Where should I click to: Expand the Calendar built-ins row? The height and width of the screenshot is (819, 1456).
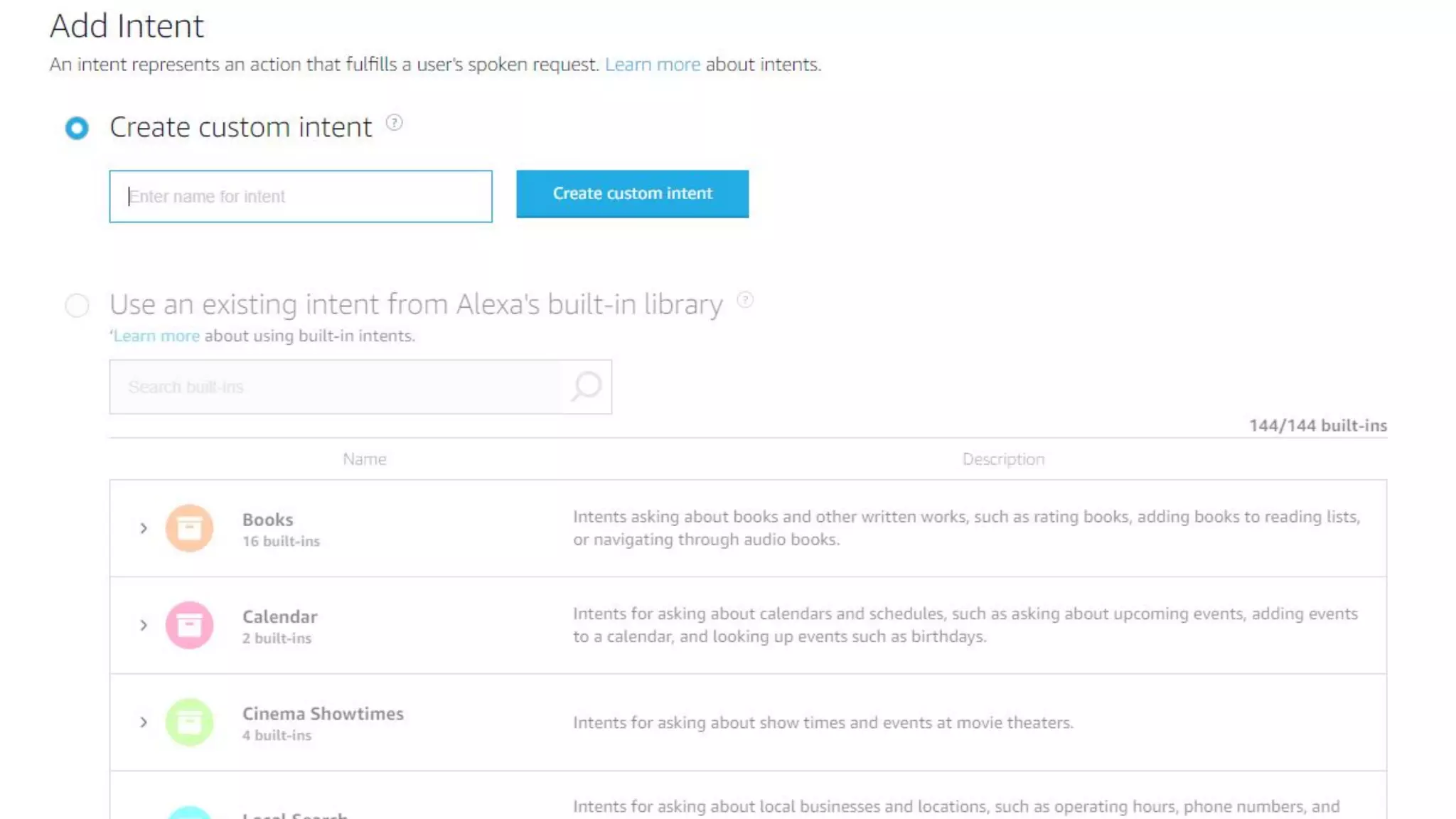144,625
